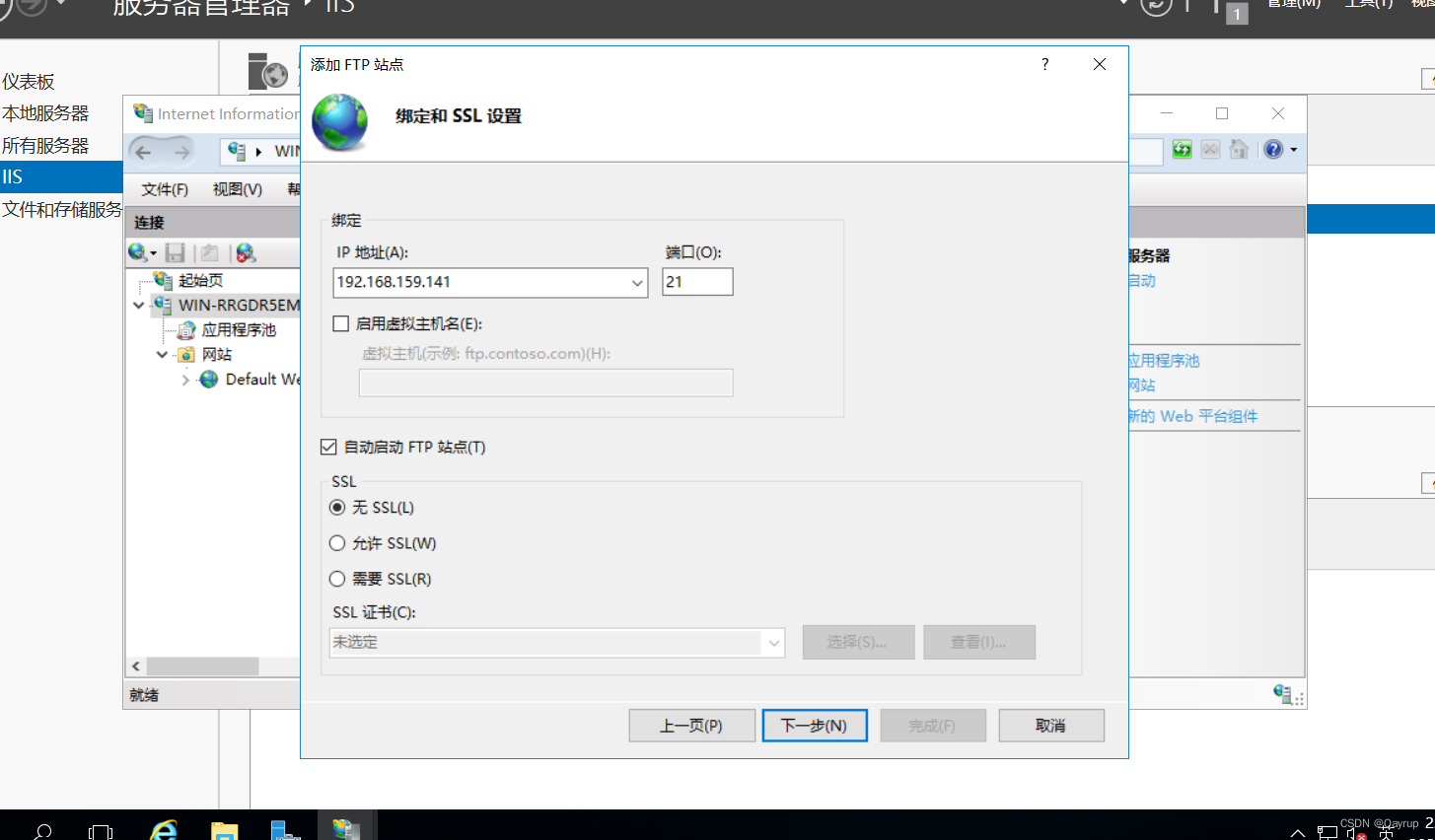
Task: Select the 需要 SSL radio option
Action: tap(337, 579)
